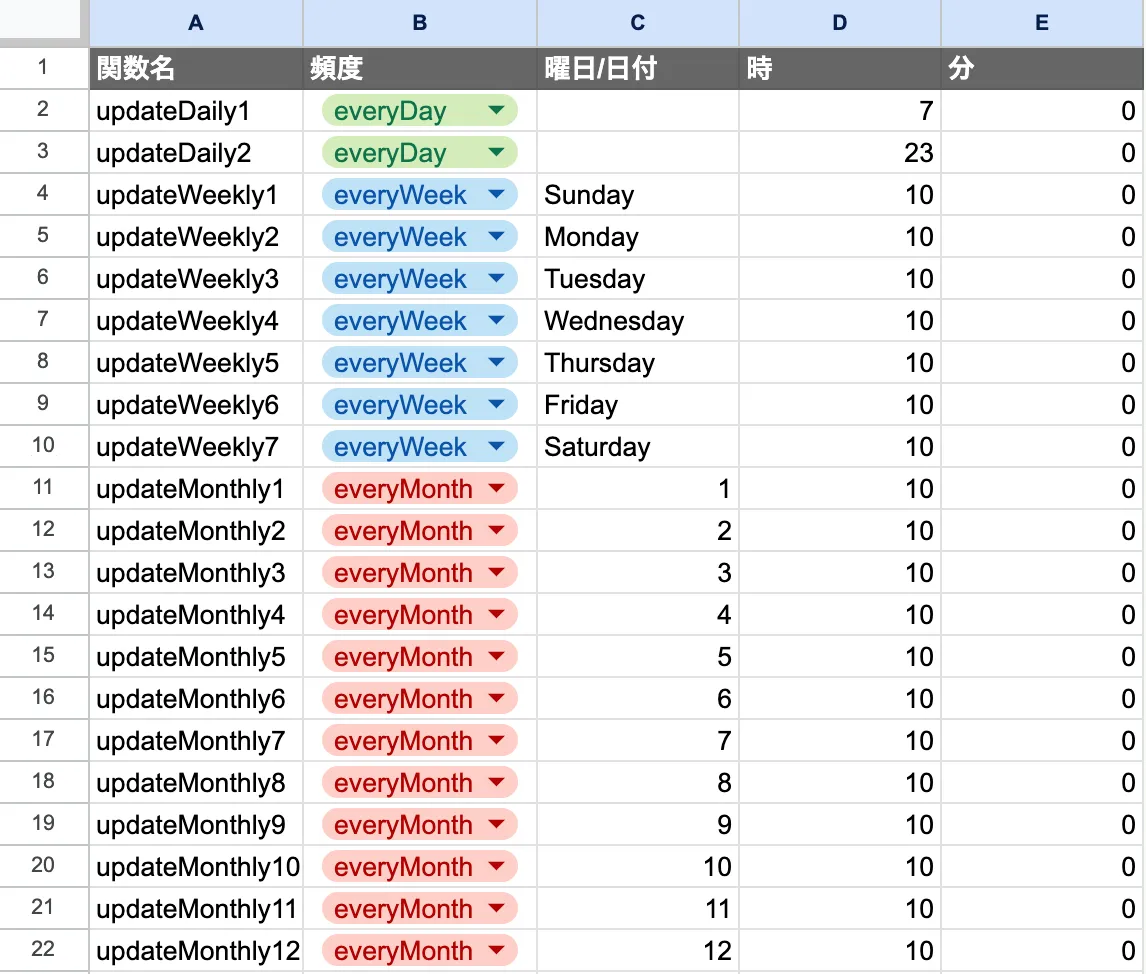
Task: Click the hour cell showing 23
Action: (840, 153)
